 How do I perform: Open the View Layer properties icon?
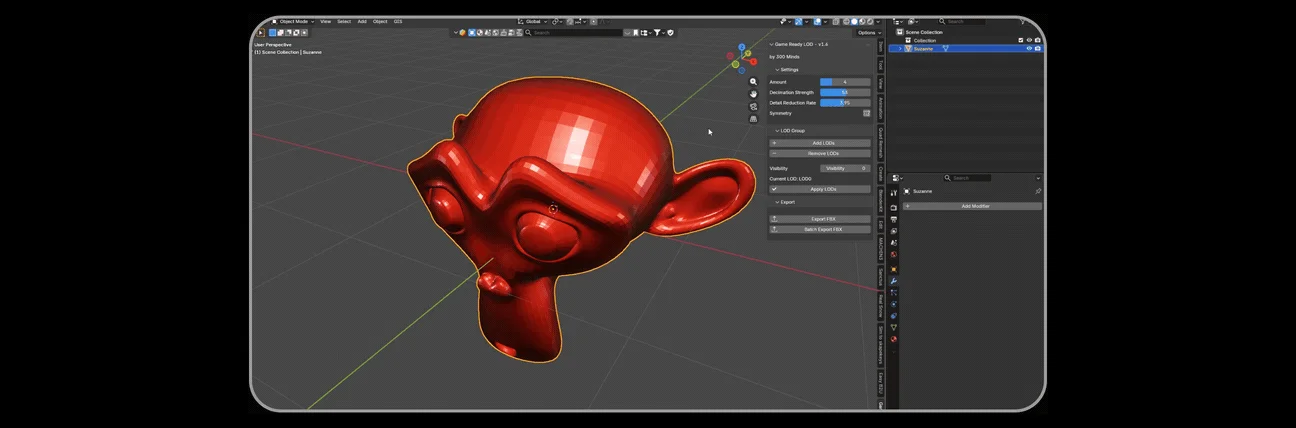click(x=893, y=231)
